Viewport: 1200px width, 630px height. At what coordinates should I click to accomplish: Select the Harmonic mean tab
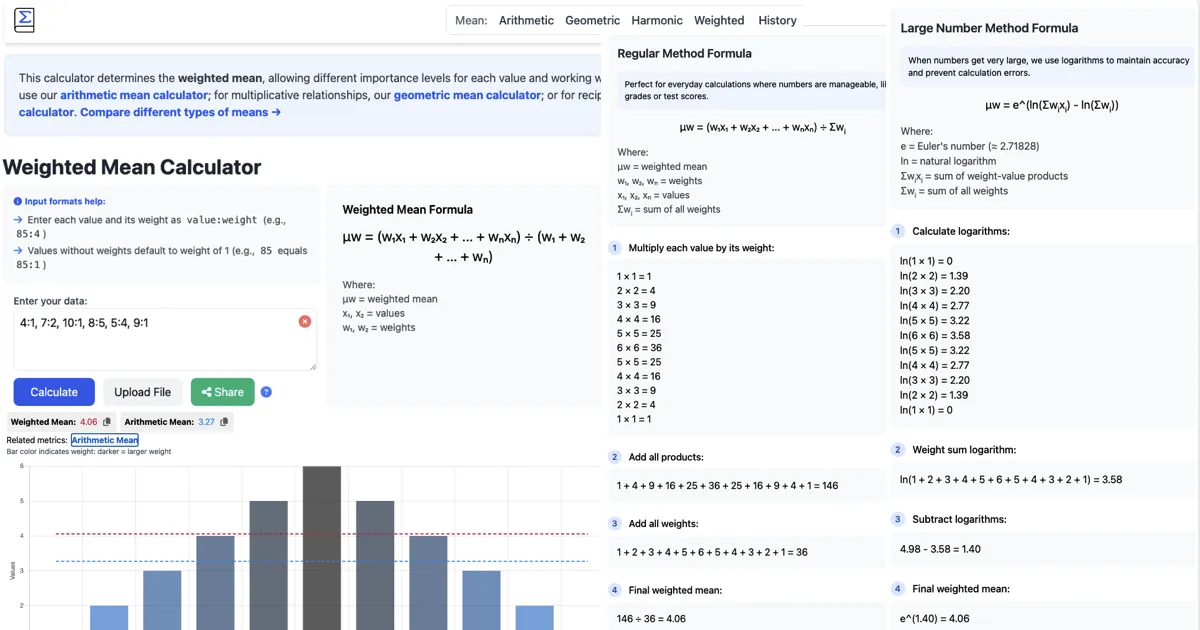point(656,20)
